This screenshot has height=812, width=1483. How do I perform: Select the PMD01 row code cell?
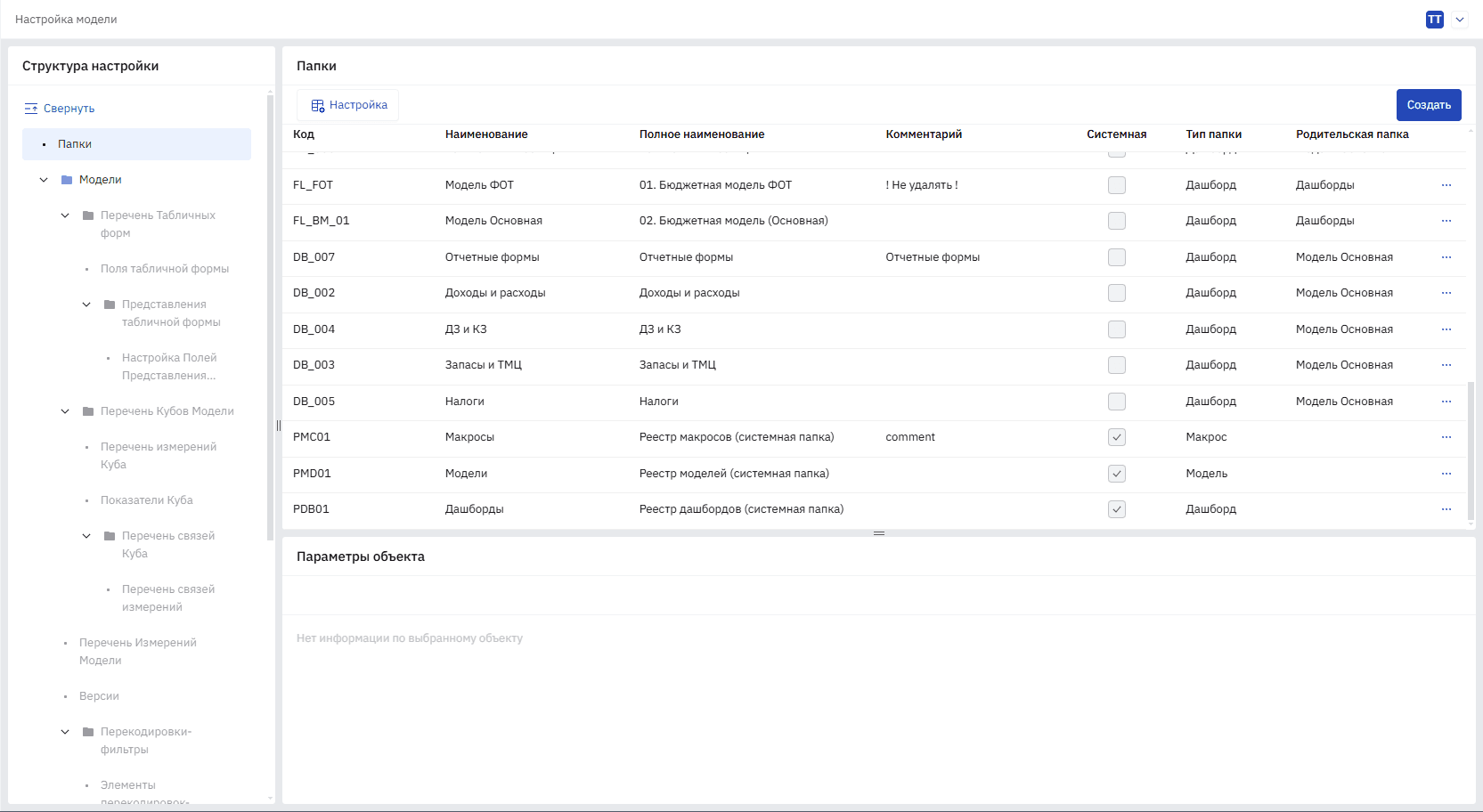312,474
